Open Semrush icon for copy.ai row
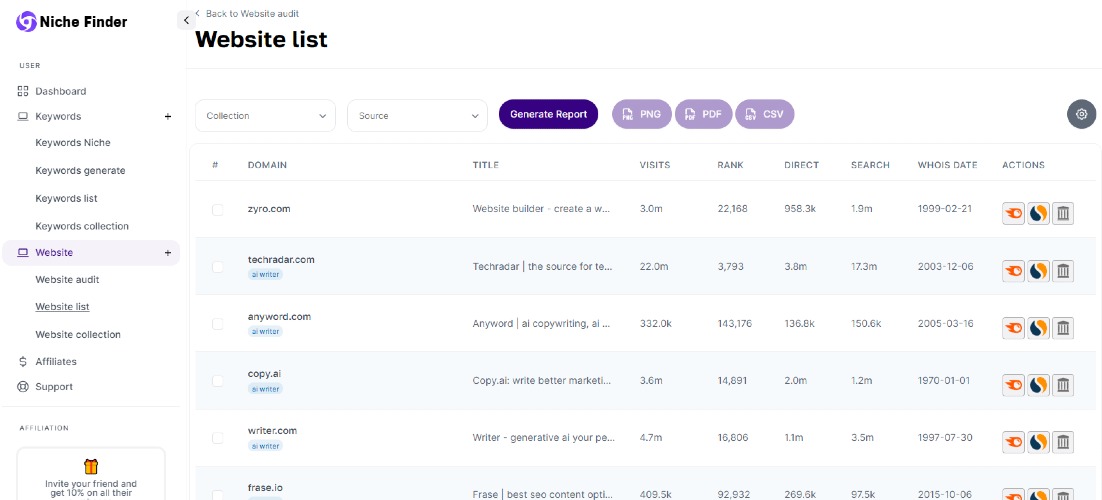This screenshot has width=1102, height=500. click(x=1013, y=384)
